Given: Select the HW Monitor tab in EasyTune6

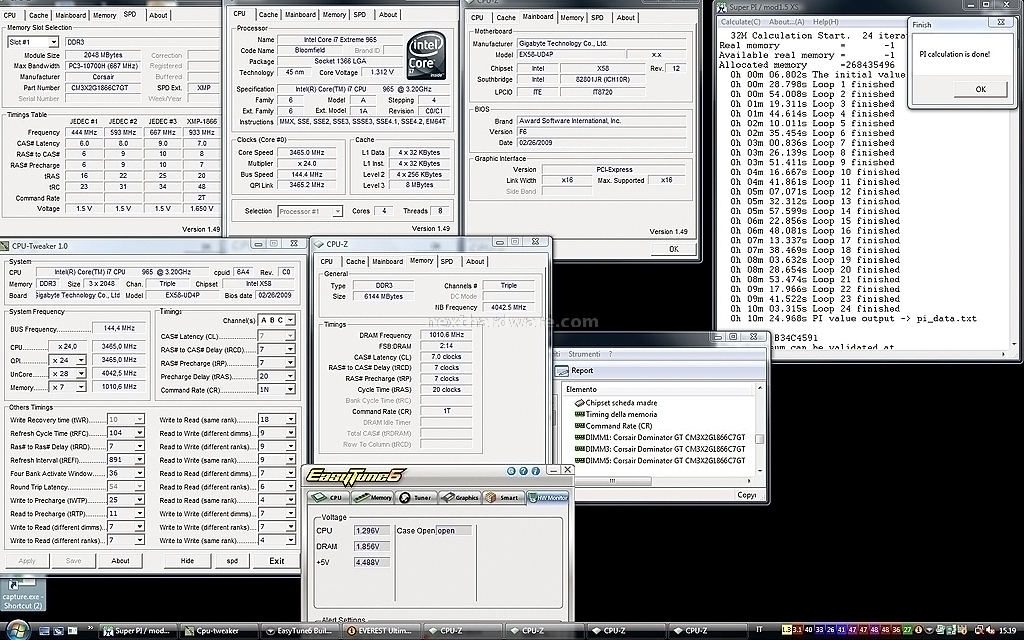Looking at the screenshot, I should (547, 498).
